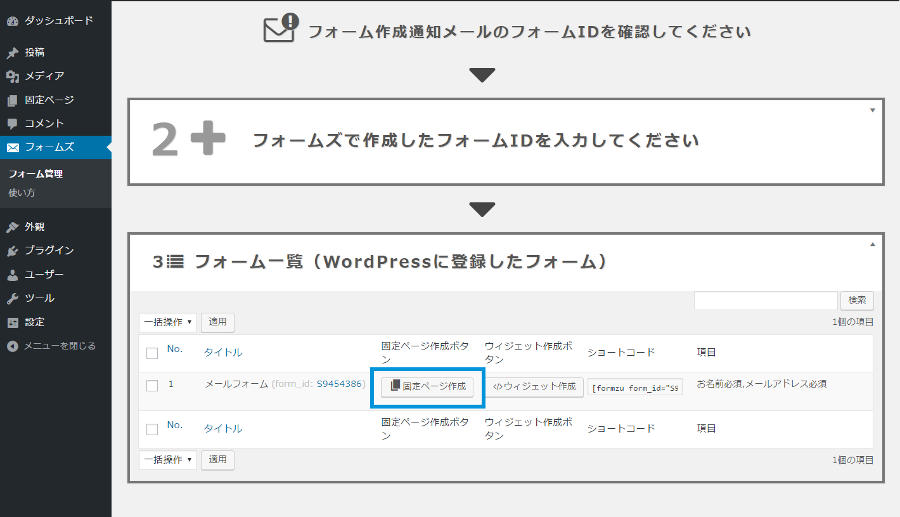
Task: Click メニューを閉じる to collapse sidebar
Action: point(60,346)
